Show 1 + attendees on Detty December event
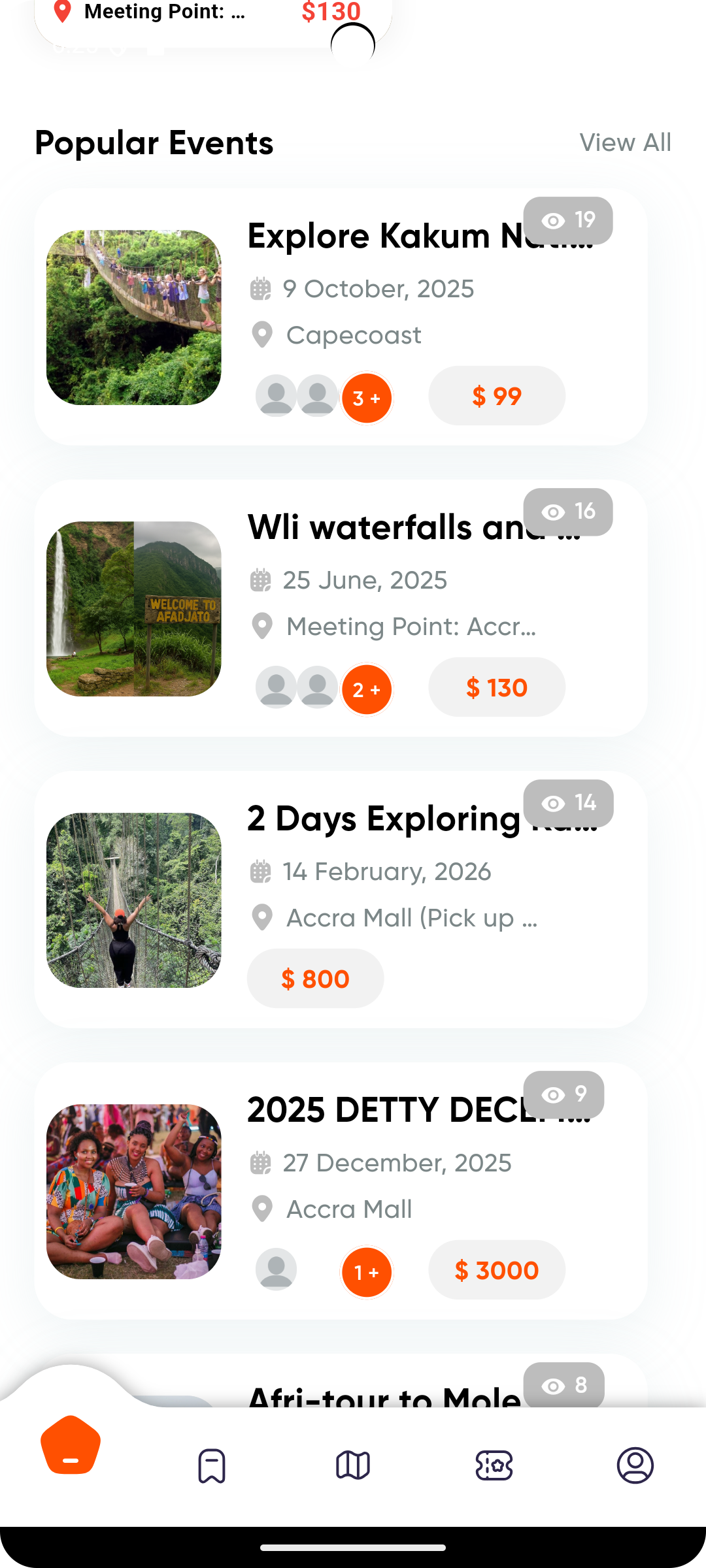 pyautogui.click(x=367, y=1272)
